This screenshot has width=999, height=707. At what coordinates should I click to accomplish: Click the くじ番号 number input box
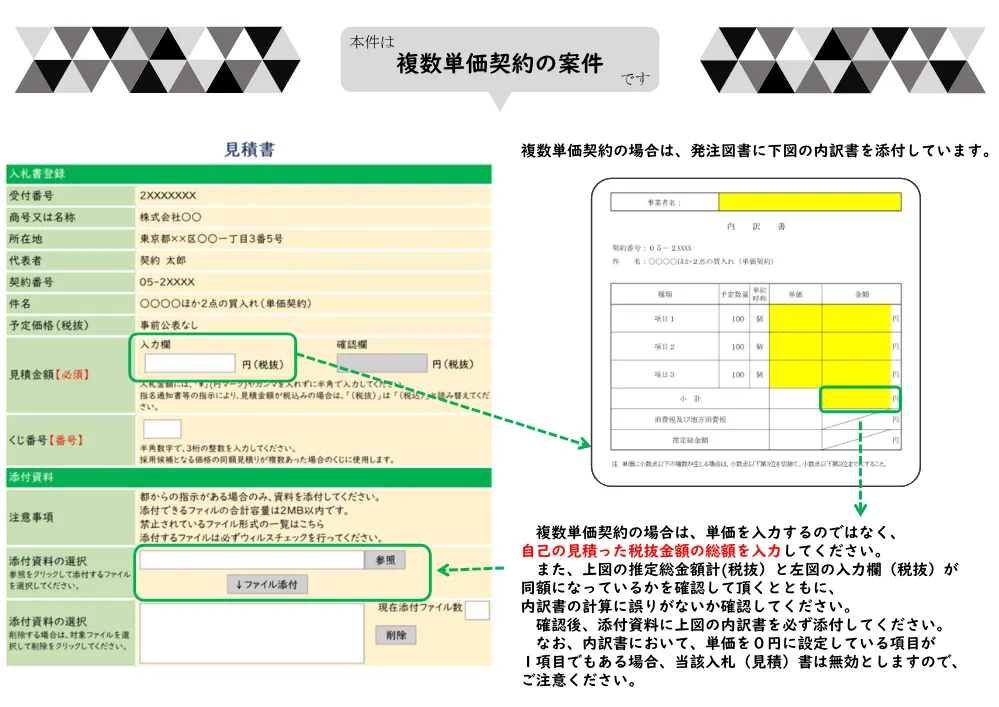pyautogui.click(x=162, y=429)
